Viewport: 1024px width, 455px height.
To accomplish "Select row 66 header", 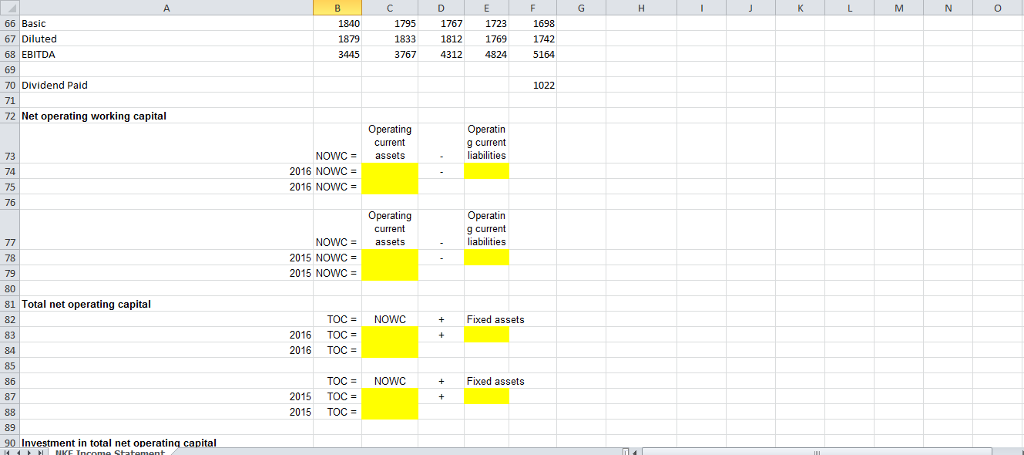I will point(10,24).
